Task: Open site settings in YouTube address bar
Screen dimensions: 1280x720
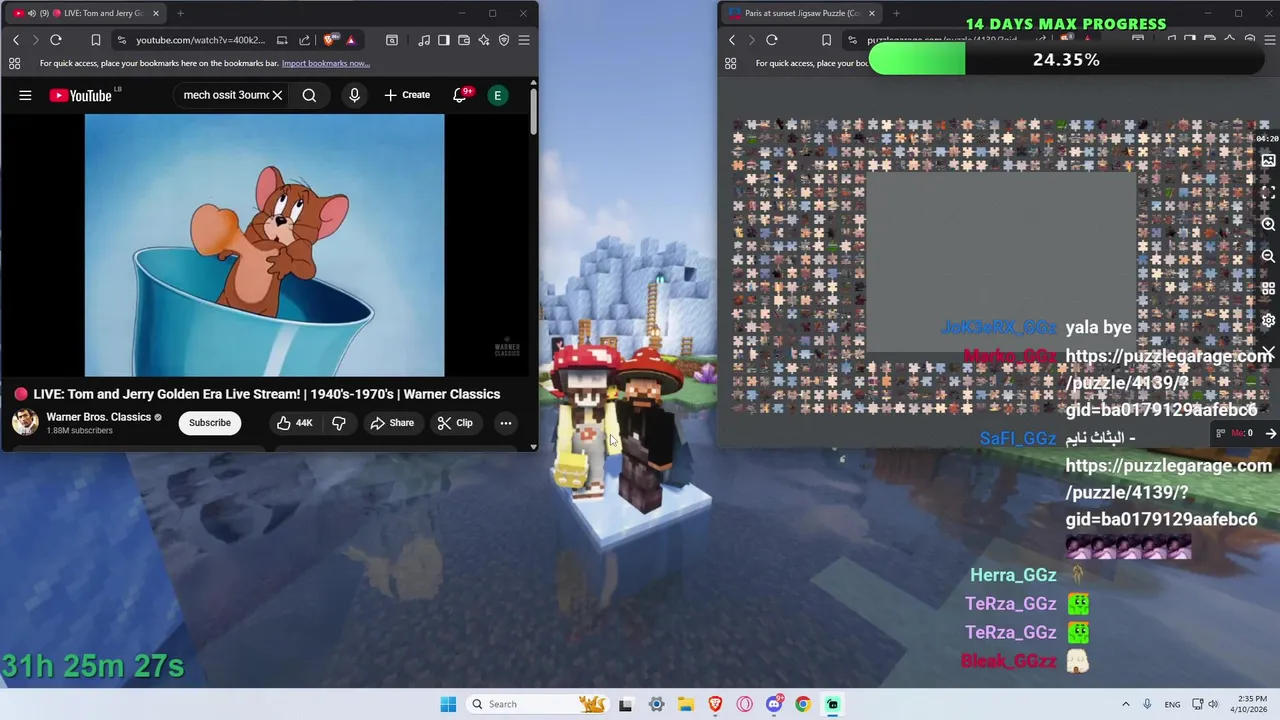Action: click(121, 40)
